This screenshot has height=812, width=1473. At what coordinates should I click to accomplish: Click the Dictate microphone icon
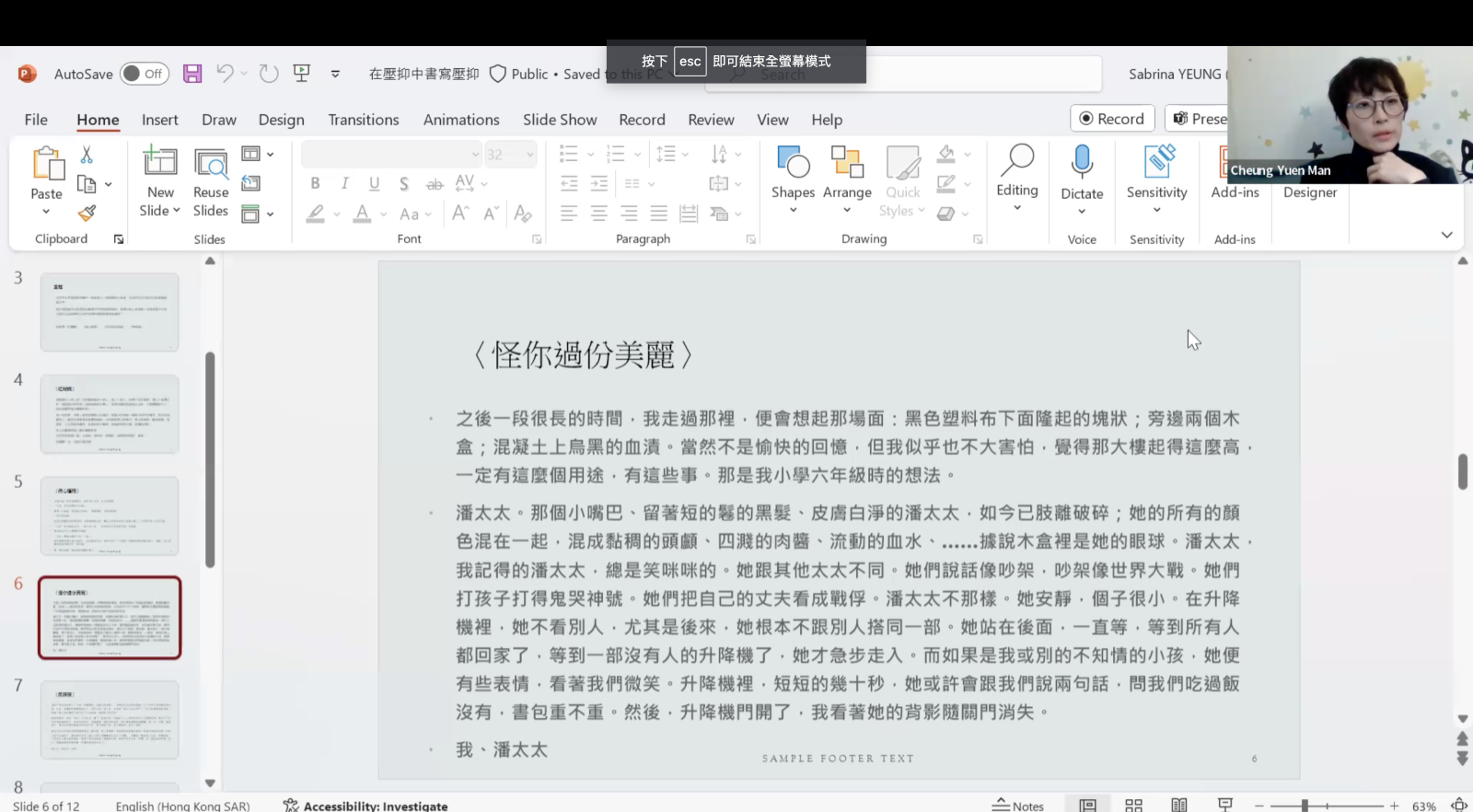tap(1082, 162)
